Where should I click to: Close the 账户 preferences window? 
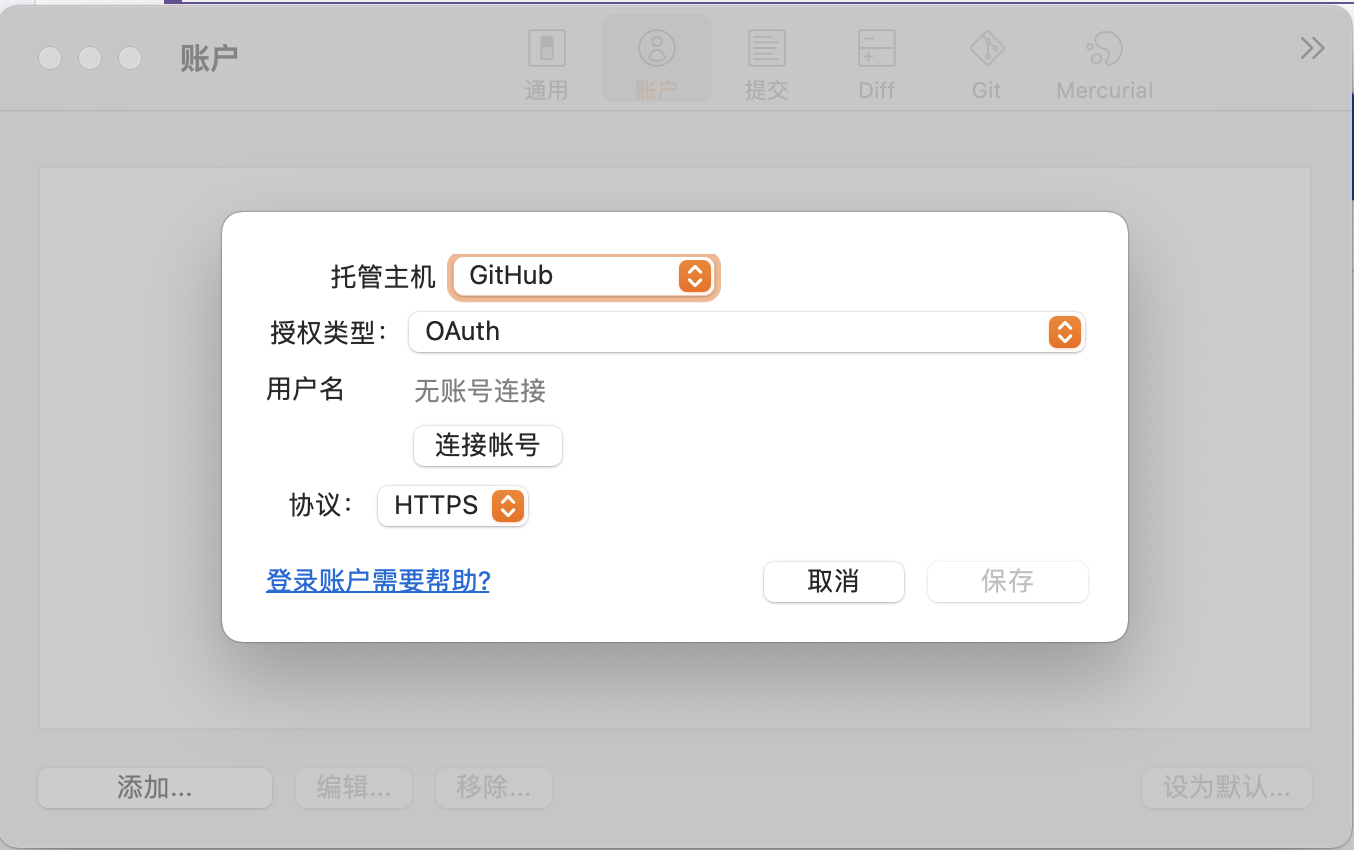pos(50,58)
